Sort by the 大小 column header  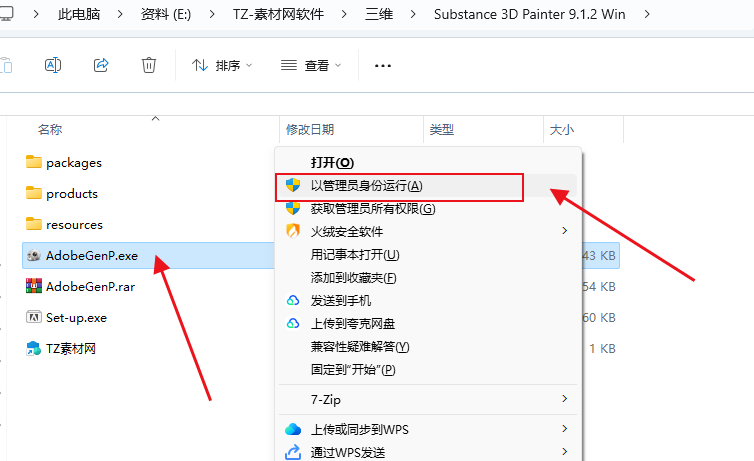coord(561,129)
